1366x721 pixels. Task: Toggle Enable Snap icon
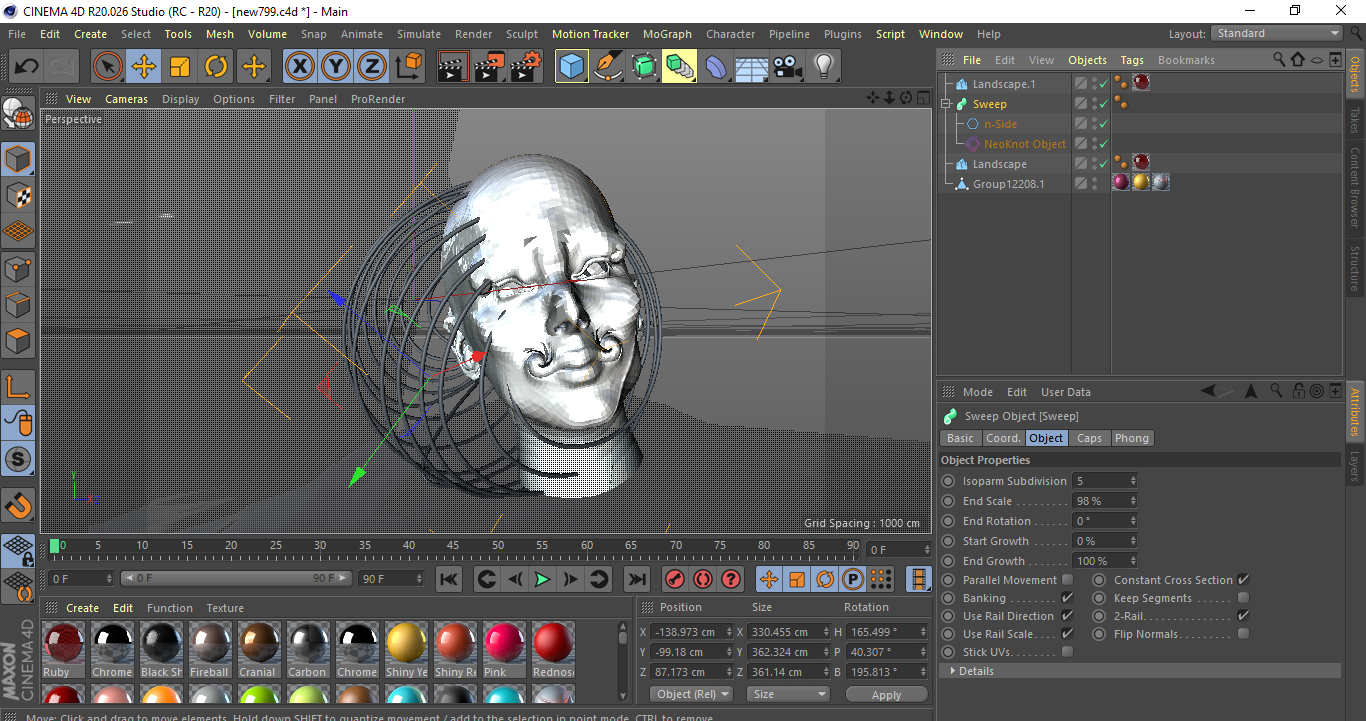18,505
